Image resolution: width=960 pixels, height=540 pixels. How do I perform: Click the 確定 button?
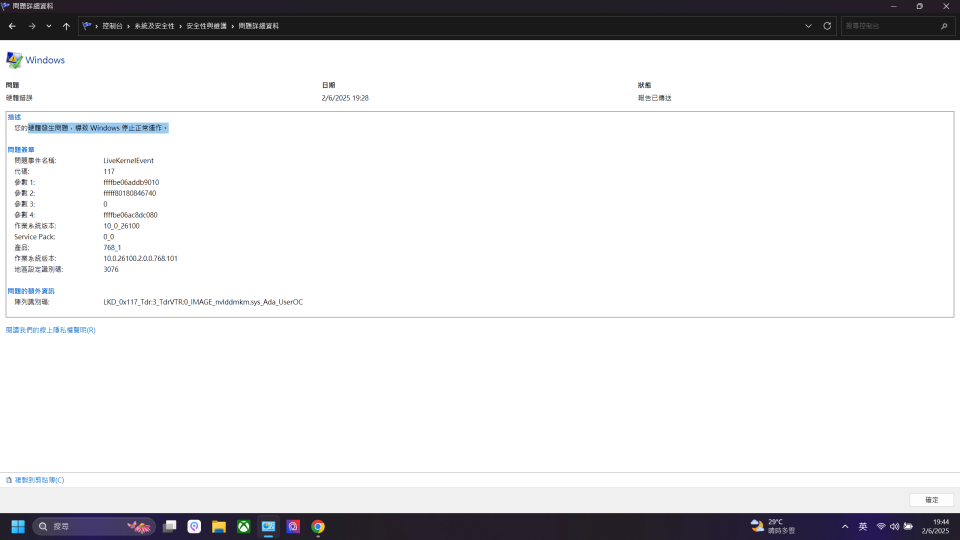point(931,500)
